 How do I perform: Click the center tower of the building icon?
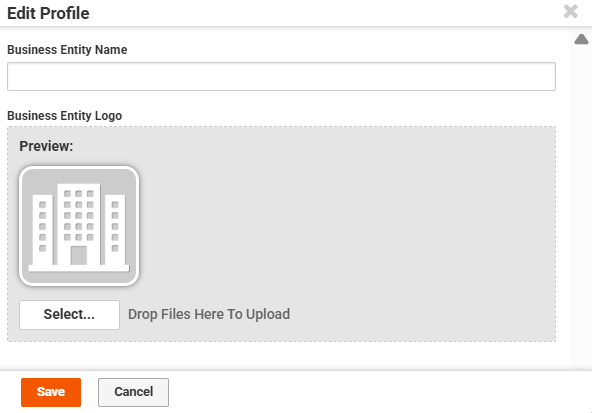click(79, 224)
